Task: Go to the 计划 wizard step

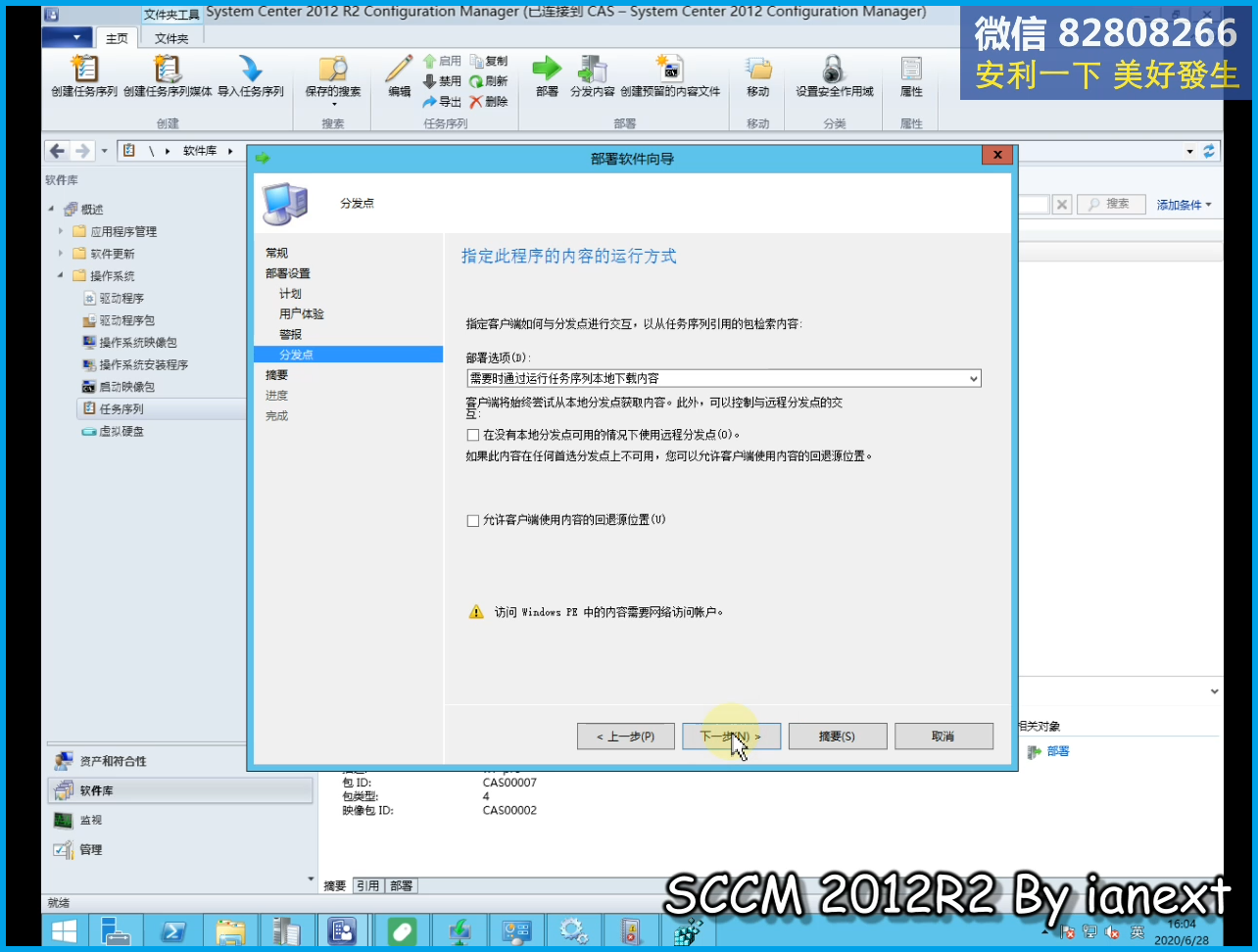Action: pos(290,294)
